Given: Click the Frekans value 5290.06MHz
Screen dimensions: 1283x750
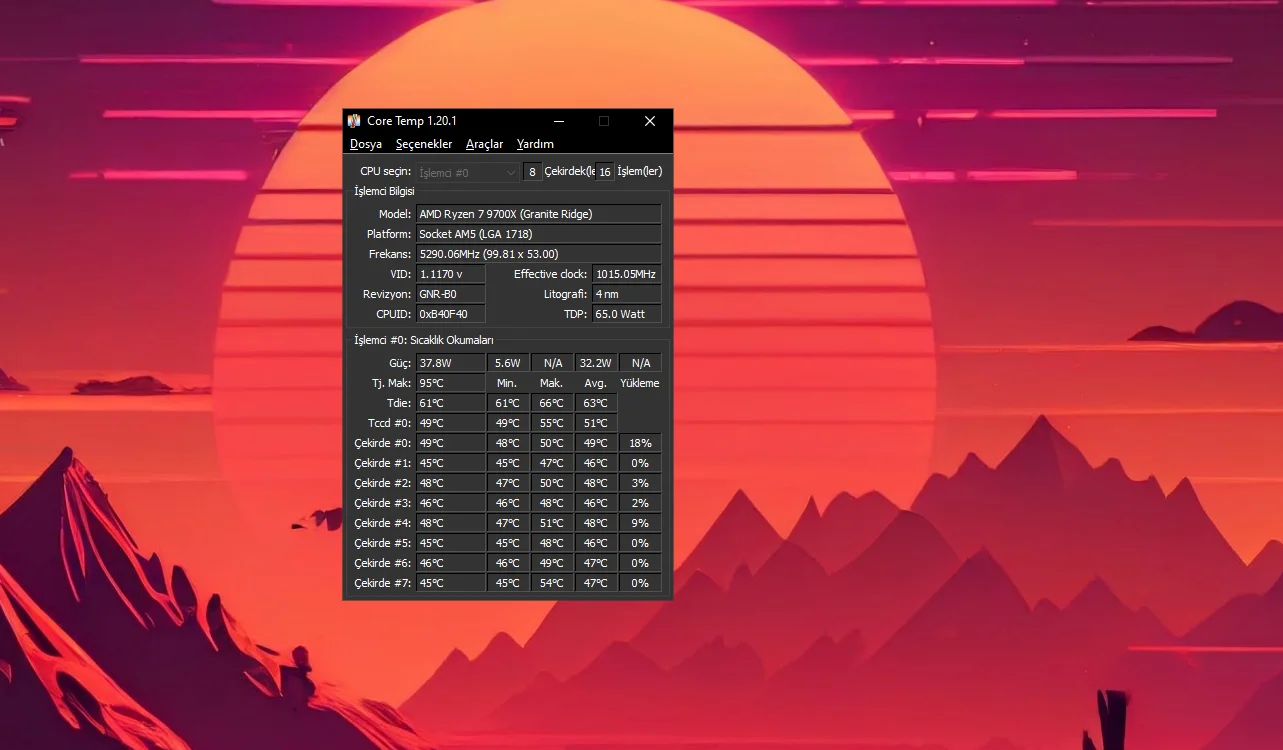Looking at the screenshot, I should click(539, 254).
